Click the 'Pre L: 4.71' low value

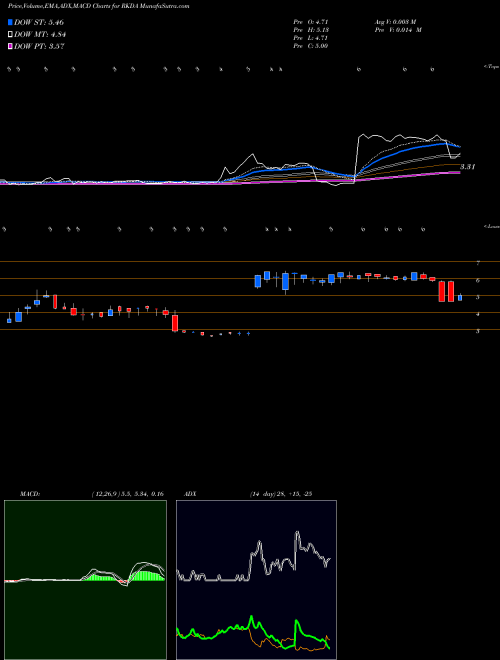point(311,38)
